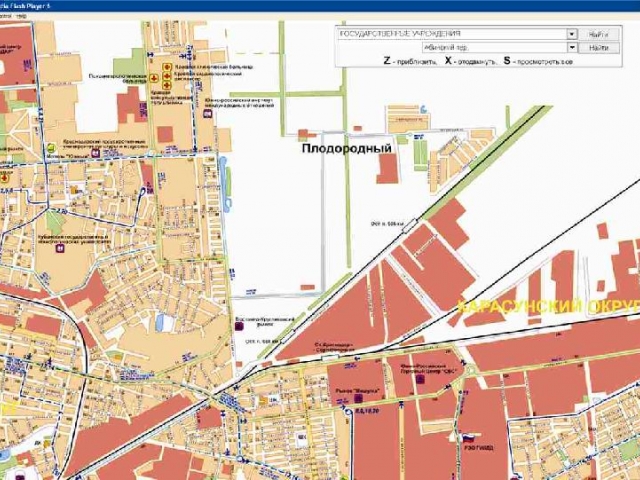Open the Control menu

point(8,17)
